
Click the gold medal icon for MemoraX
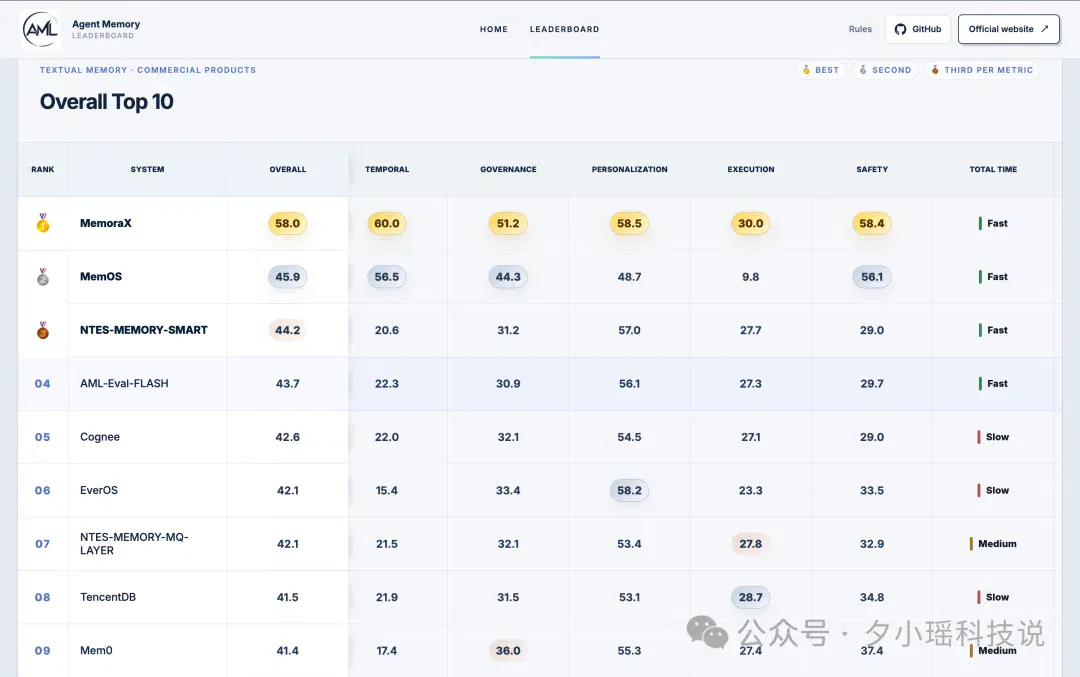coord(43,222)
